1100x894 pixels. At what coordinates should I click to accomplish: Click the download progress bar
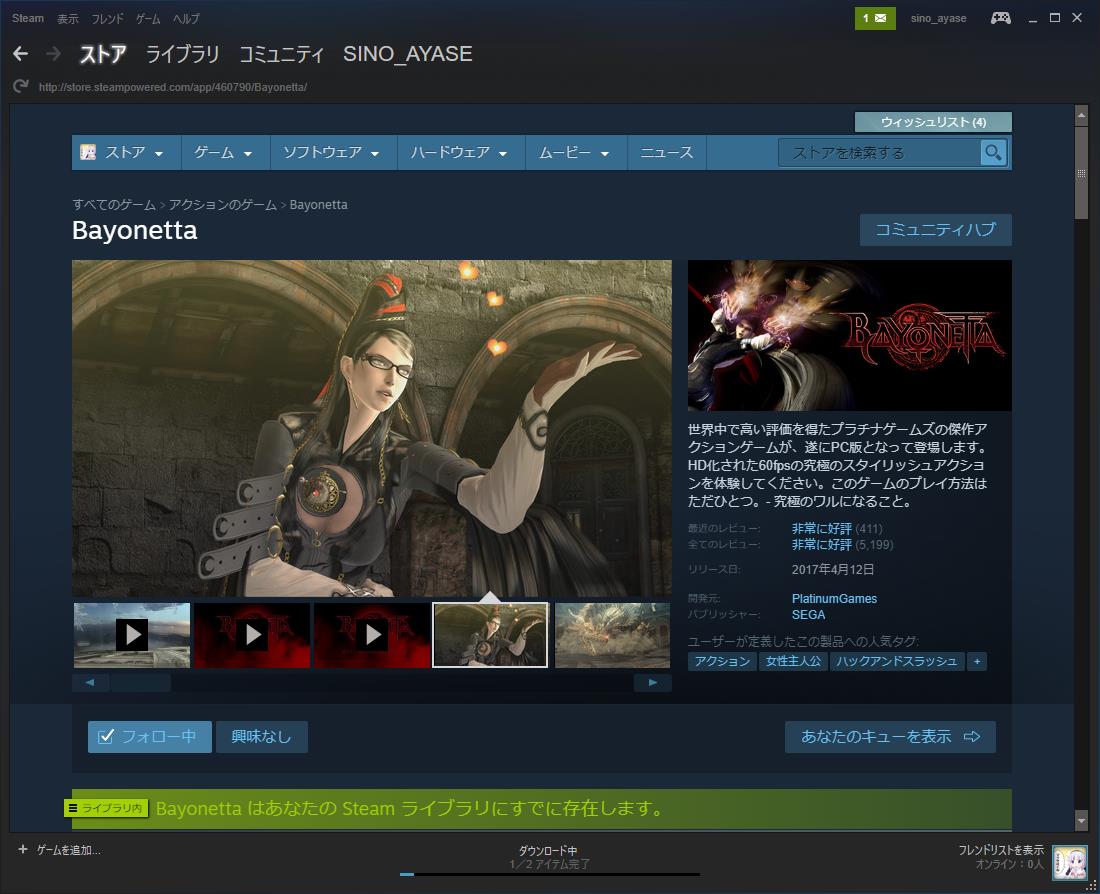coord(550,874)
